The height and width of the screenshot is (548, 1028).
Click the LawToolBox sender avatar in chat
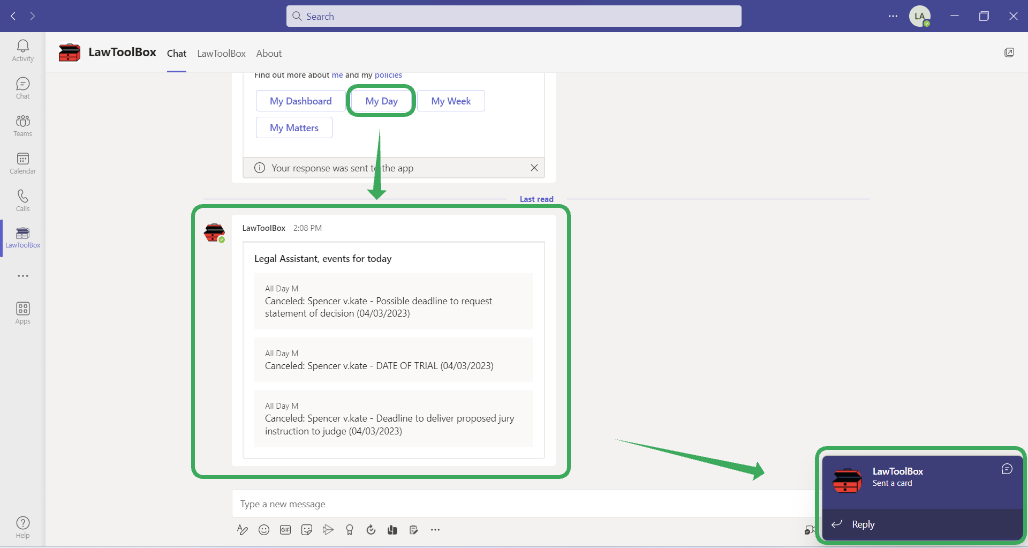[x=214, y=232]
